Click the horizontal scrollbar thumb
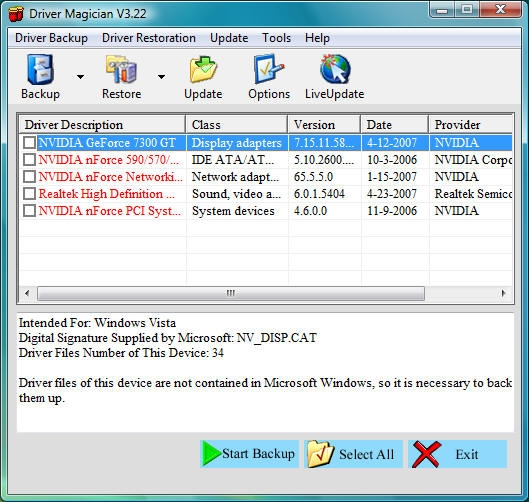Viewport: 529px width, 502px height. [x=231, y=293]
